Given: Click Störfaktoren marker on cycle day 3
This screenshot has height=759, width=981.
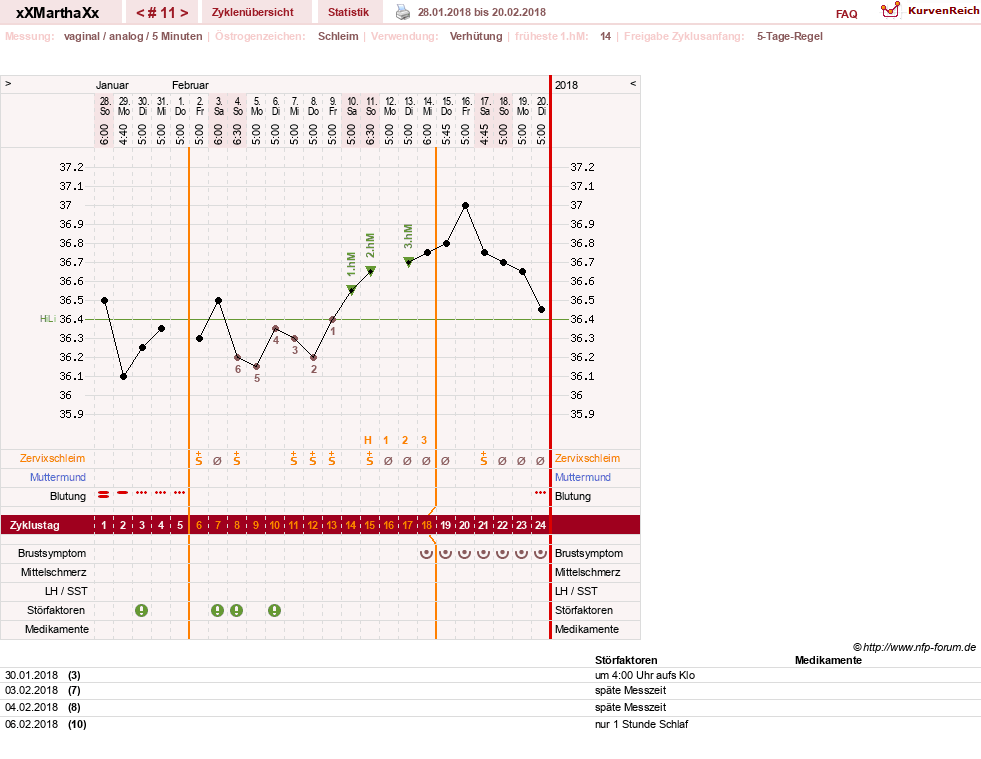Looking at the screenshot, I should tap(142, 610).
